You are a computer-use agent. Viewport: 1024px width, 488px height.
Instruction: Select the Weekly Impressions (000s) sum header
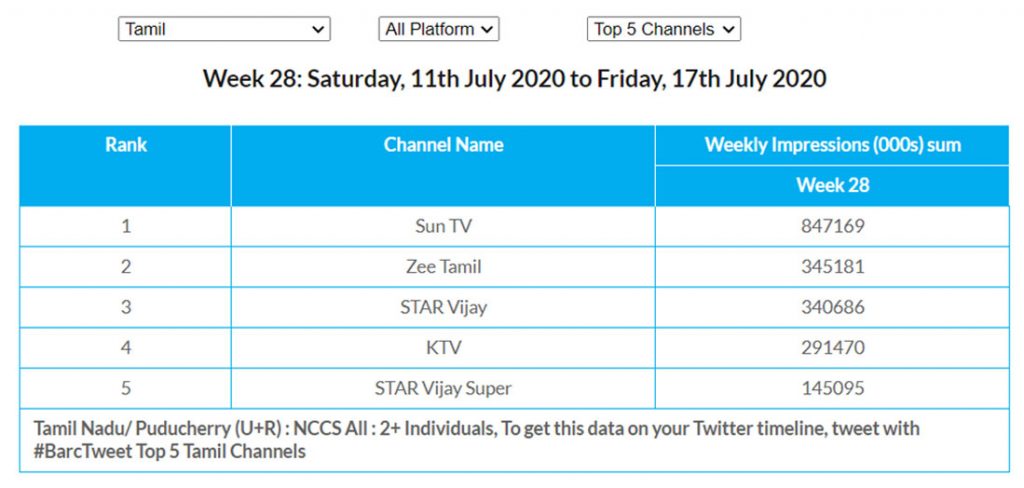tap(832, 145)
